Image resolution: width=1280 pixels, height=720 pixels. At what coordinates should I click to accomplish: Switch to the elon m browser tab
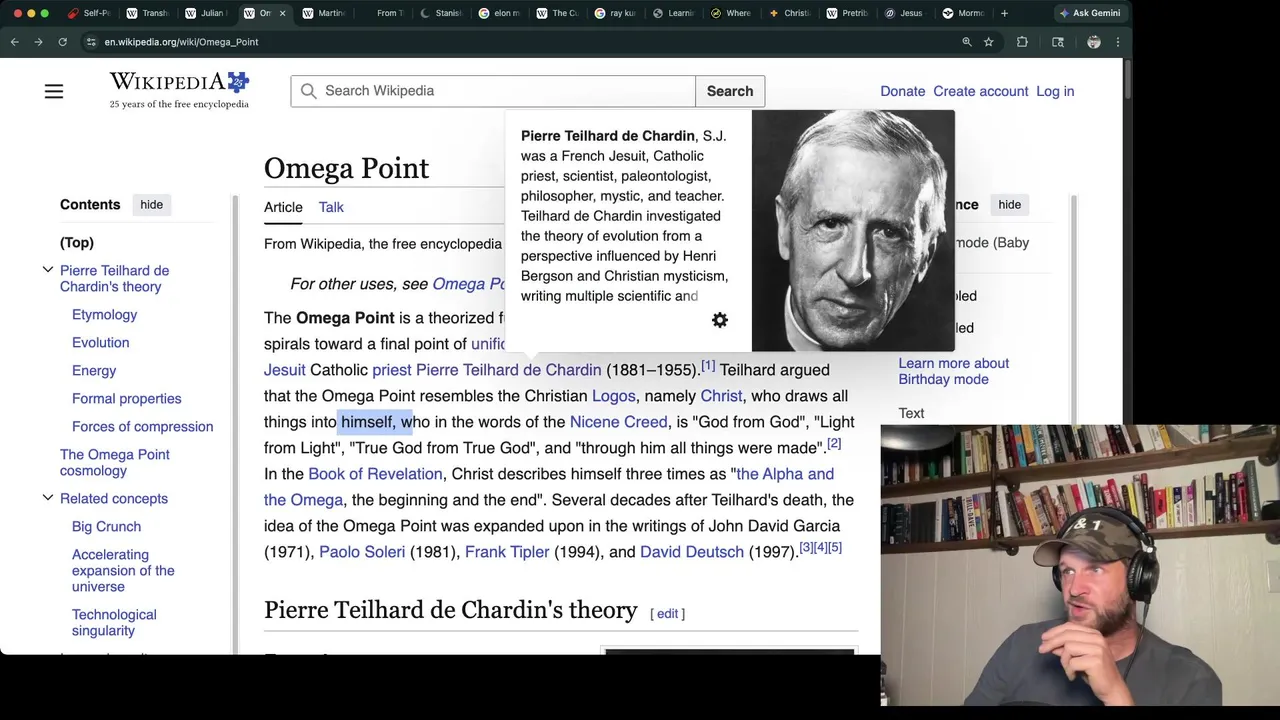click(499, 13)
